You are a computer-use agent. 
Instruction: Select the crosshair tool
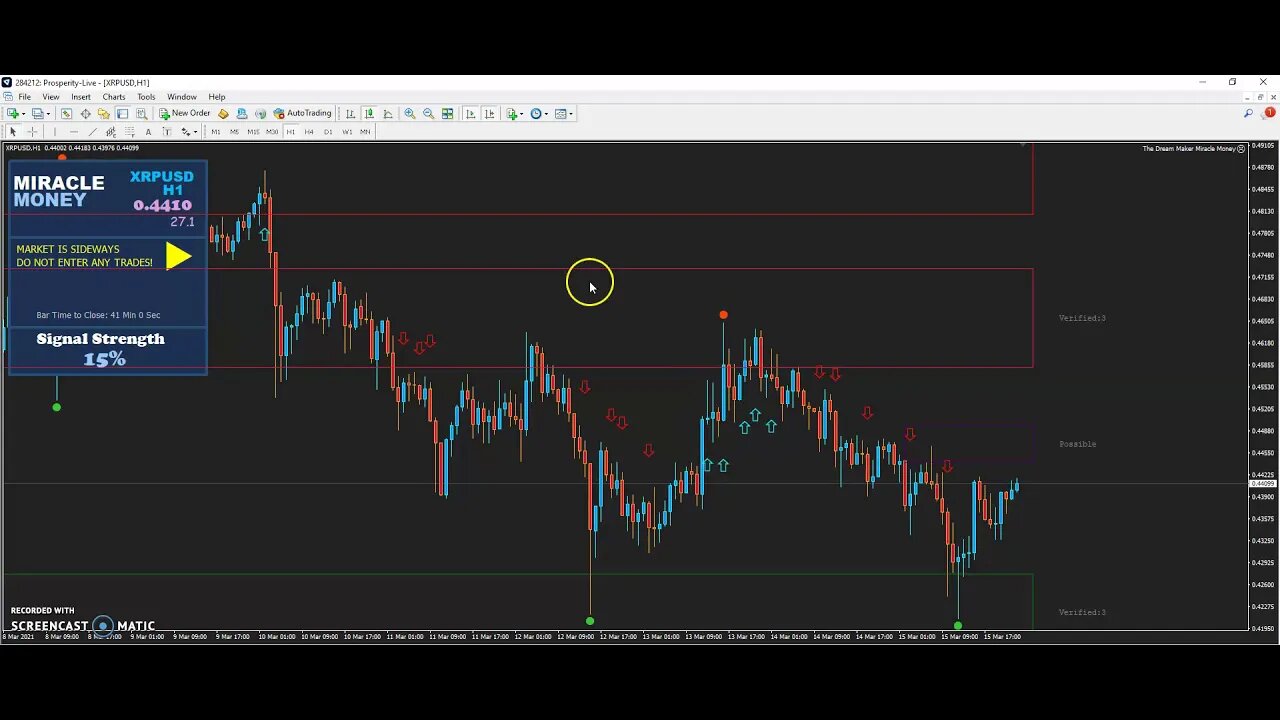[32, 132]
